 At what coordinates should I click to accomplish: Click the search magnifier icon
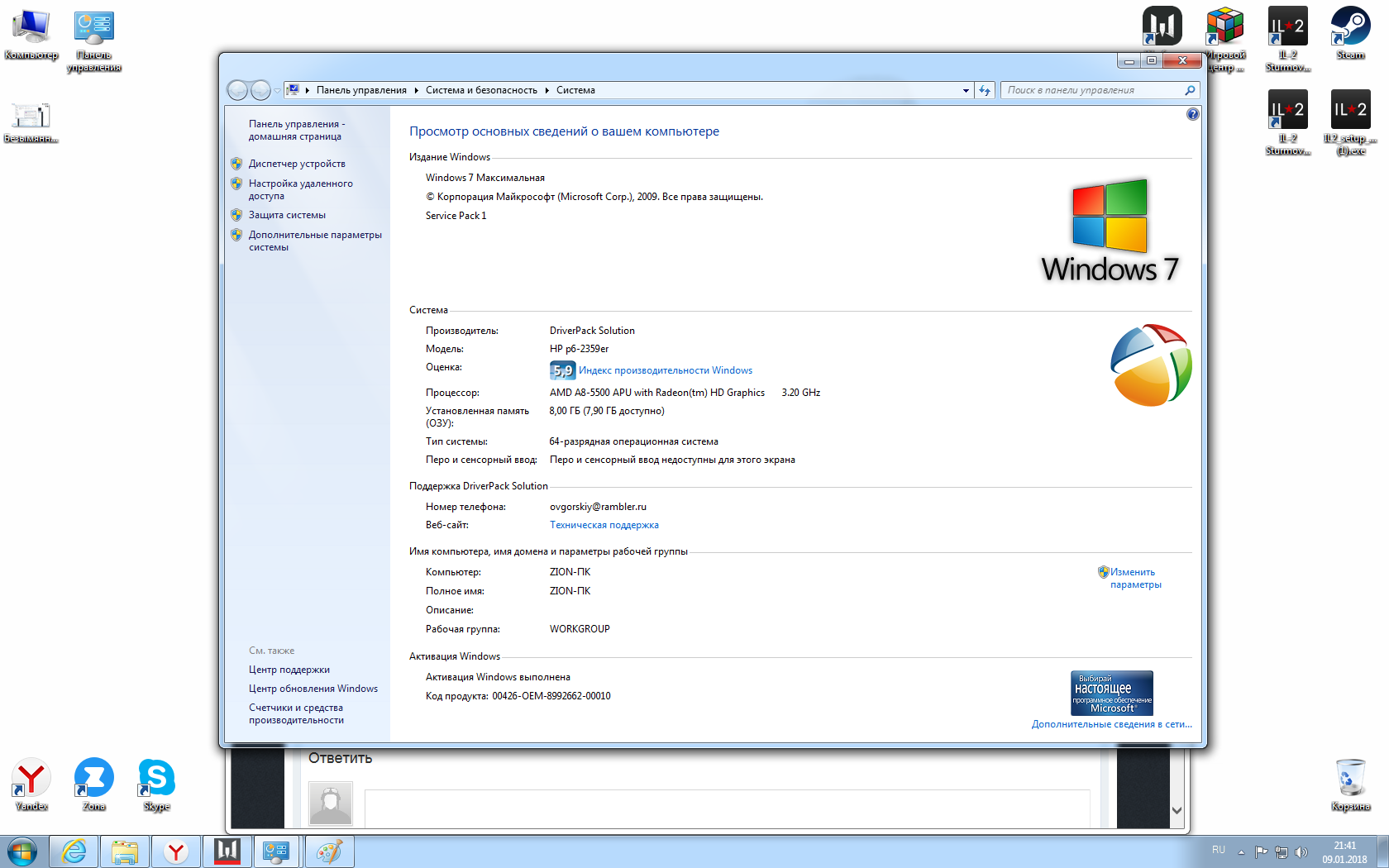pos(1190,90)
